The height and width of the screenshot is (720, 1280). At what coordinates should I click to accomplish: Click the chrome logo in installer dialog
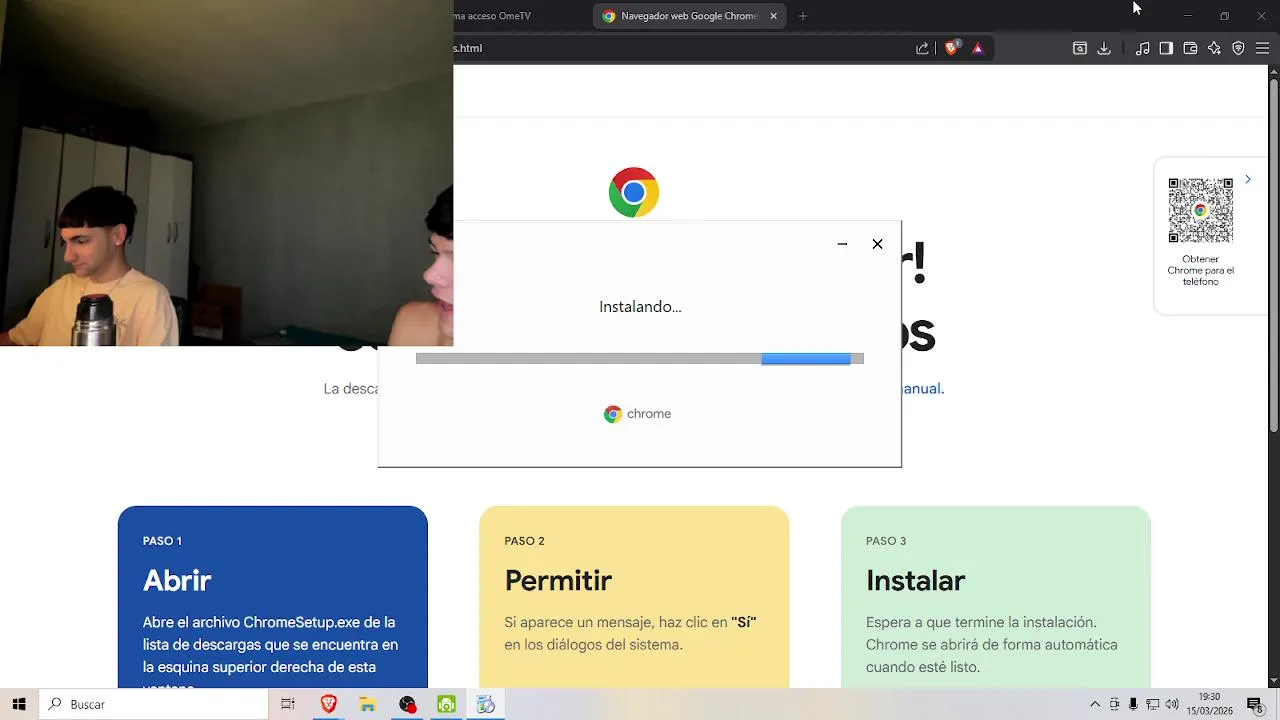click(x=637, y=414)
